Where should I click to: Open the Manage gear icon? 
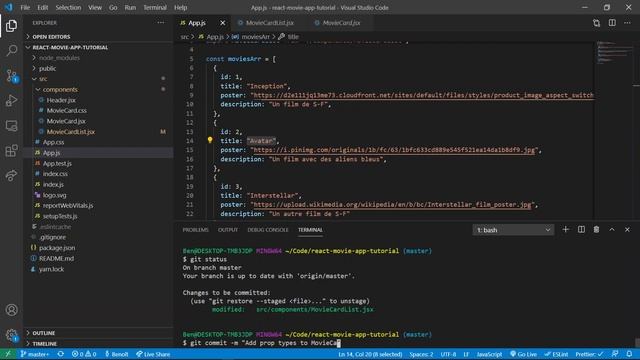click(x=11, y=336)
